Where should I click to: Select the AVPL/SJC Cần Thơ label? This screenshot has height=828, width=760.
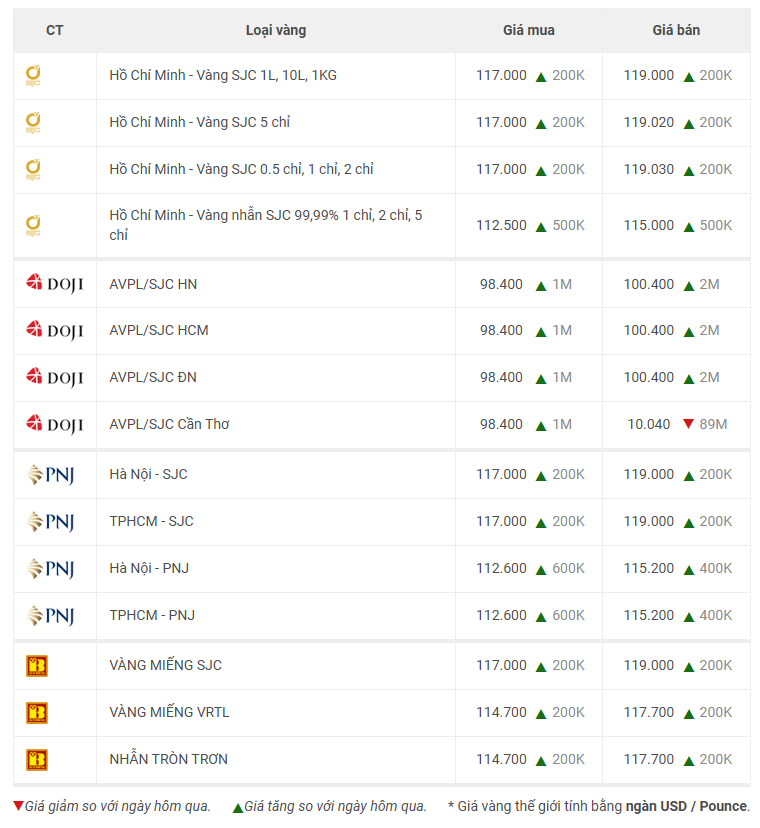tap(170, 425)
